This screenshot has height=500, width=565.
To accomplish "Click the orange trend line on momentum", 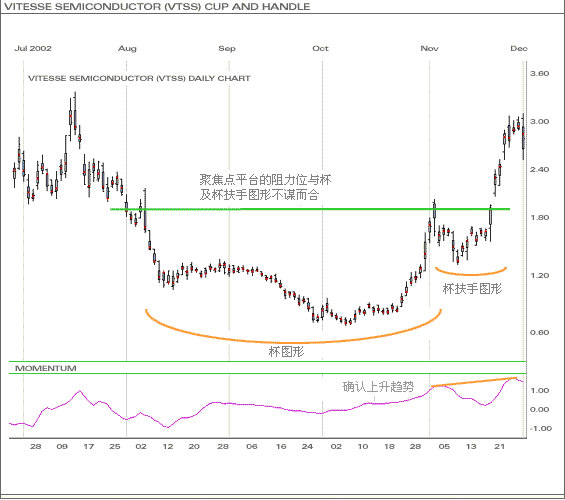I will [x=474, y=382].
